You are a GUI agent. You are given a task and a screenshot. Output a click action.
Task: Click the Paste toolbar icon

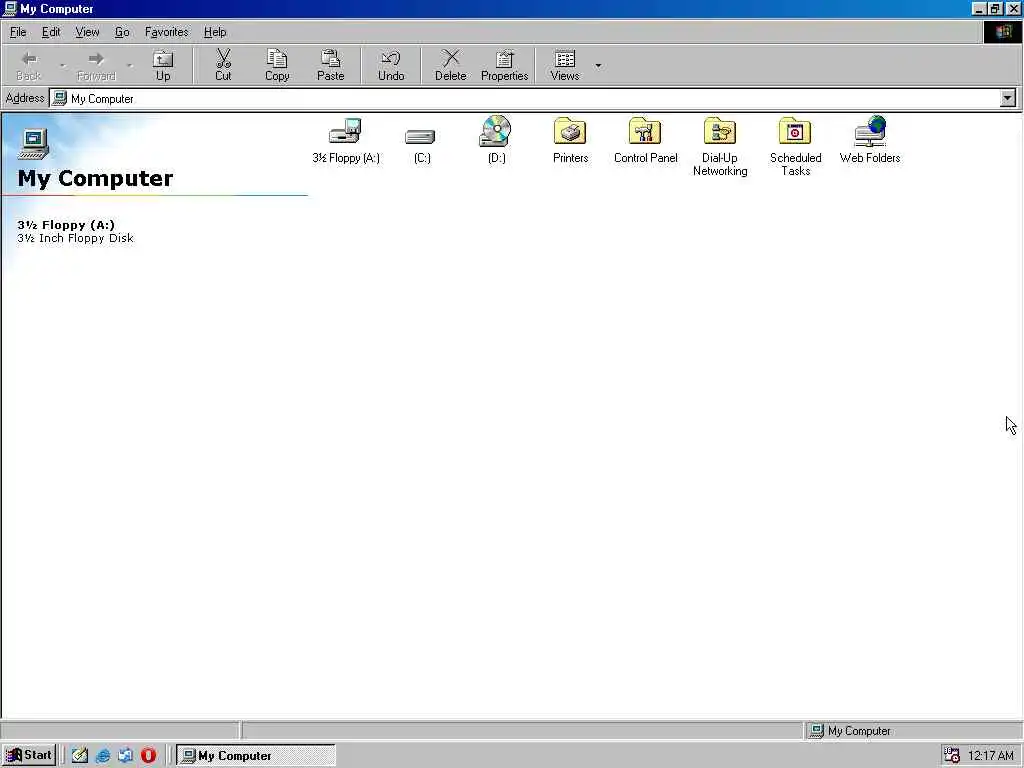click(330, 65)
